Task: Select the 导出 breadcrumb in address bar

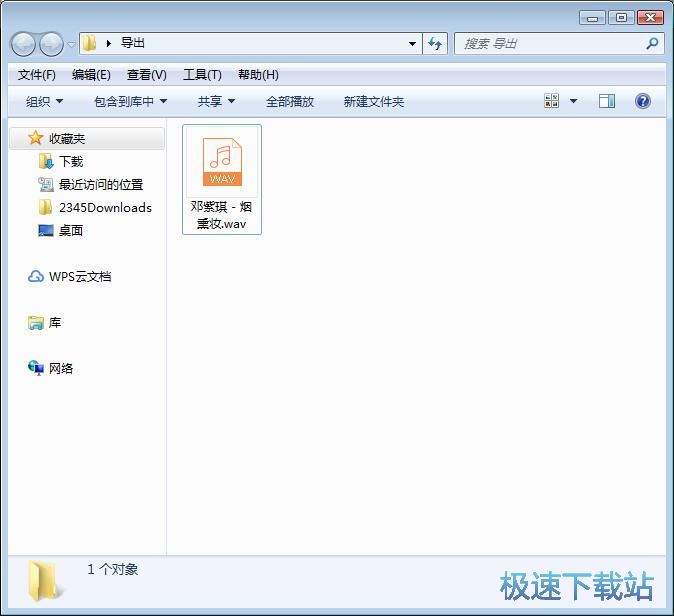Action: point(133,43)
